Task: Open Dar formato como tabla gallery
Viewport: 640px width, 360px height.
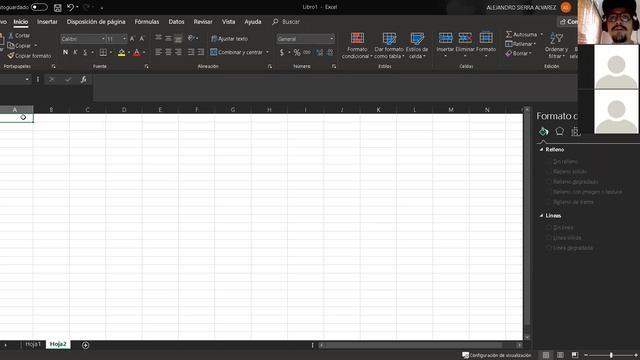Action: (389, 45)
